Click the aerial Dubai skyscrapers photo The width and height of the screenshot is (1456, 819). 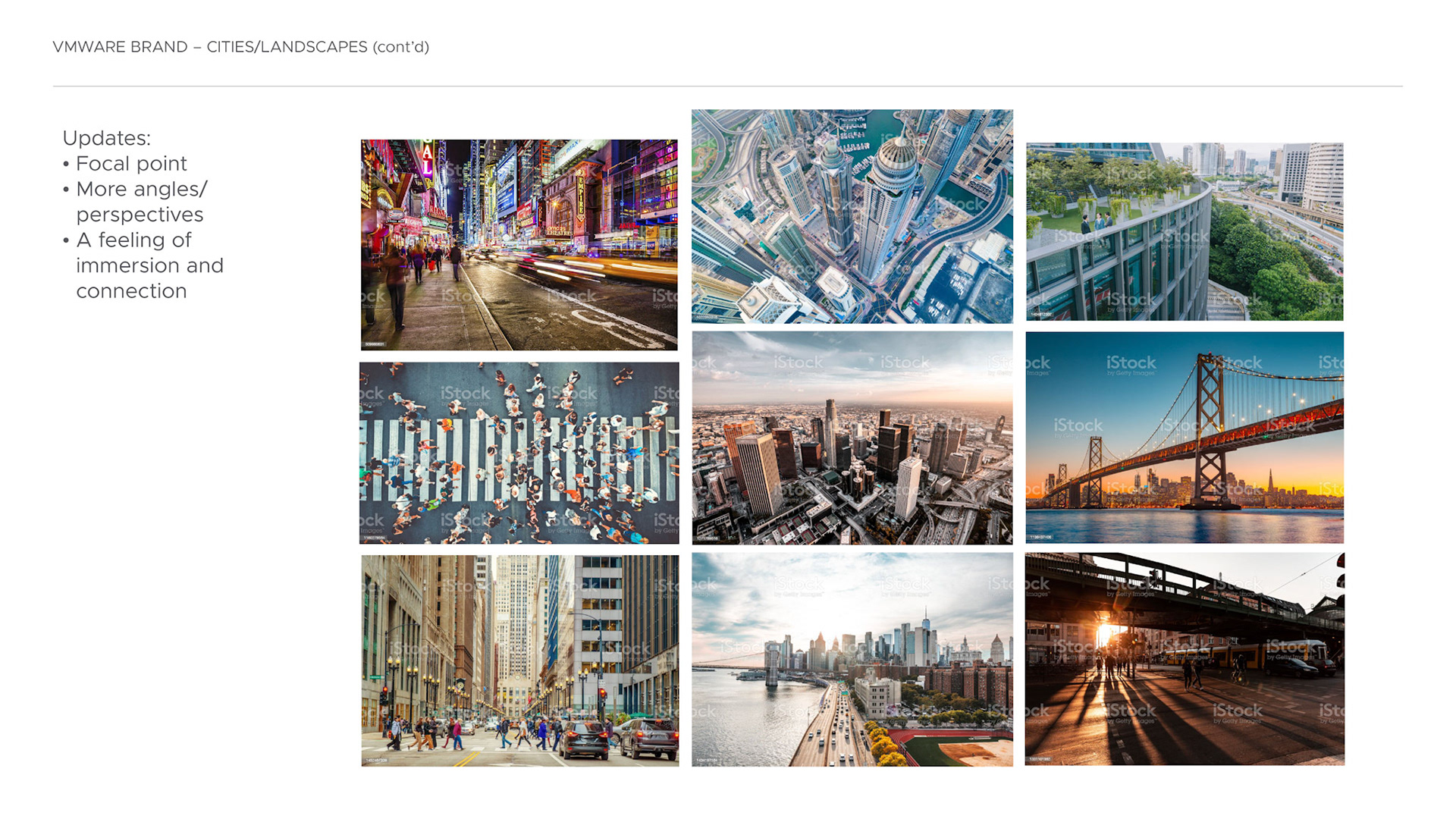tap(852, 216)
